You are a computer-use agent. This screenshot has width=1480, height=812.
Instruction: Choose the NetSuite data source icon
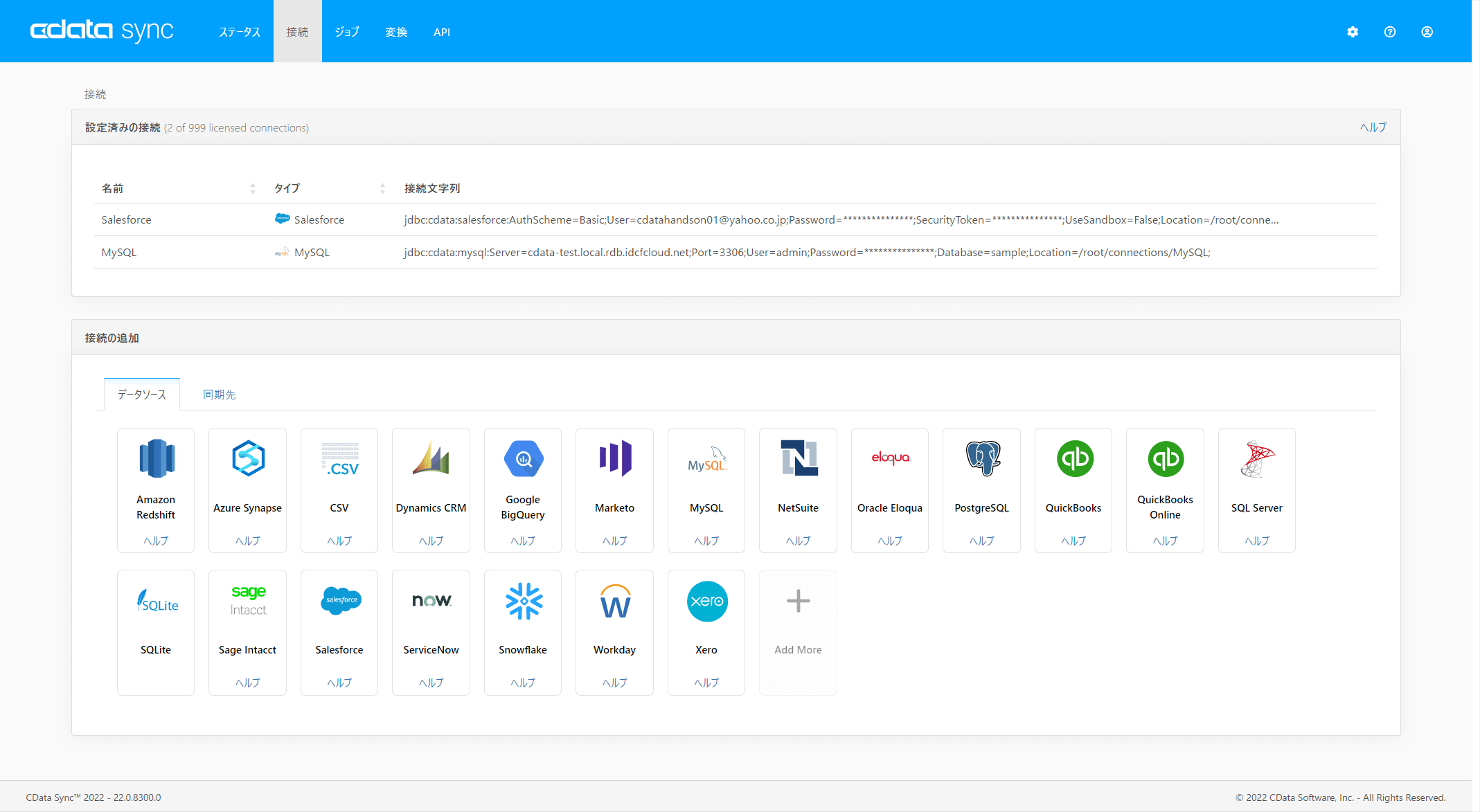[798, 459]
